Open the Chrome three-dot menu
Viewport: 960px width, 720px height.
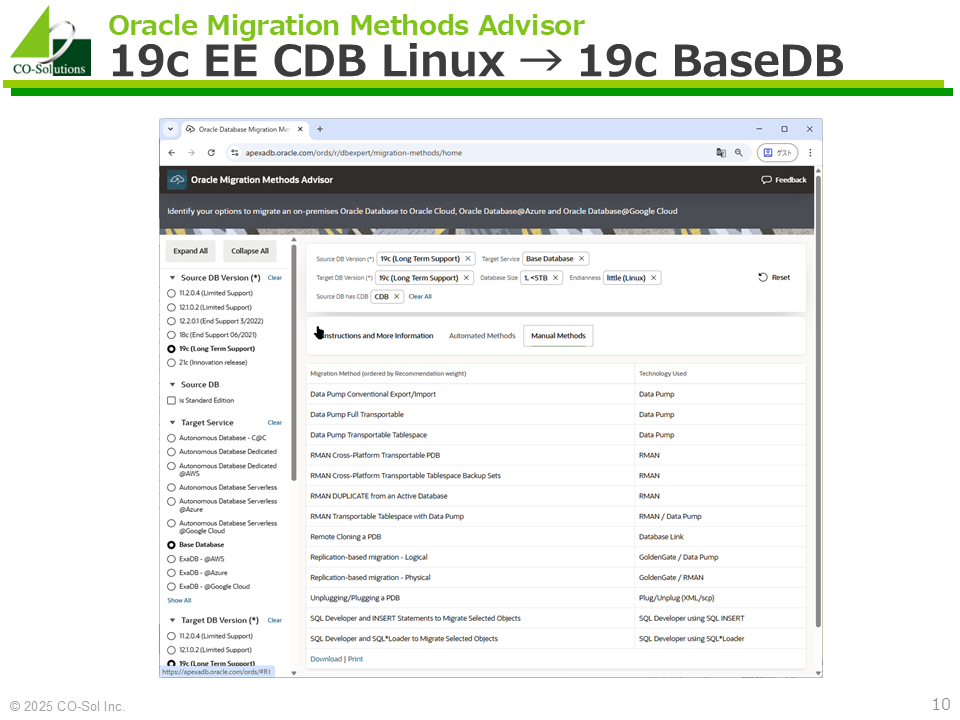click(x=810, y=152)
